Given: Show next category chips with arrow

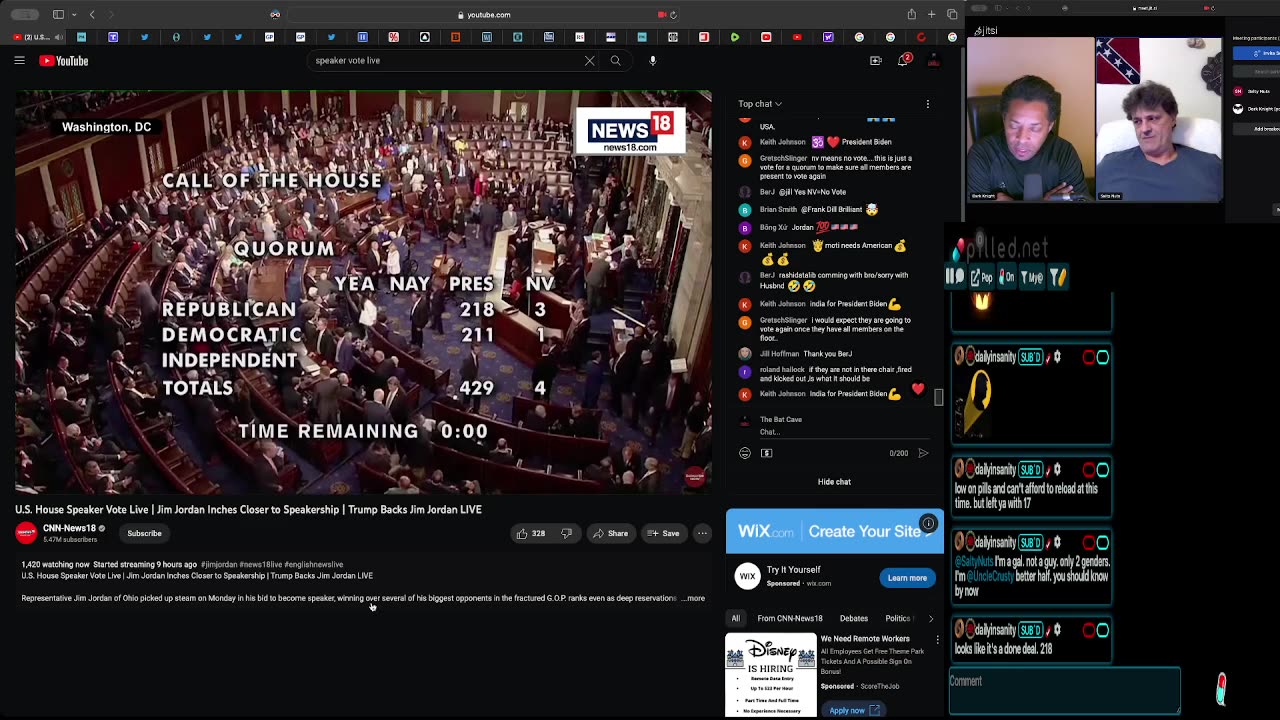Looking at the screenshot, I should [x=931, y=618].
